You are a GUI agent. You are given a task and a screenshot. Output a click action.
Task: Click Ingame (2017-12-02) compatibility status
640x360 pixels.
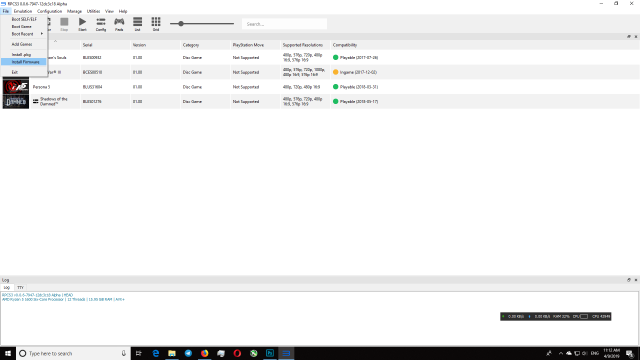tap(355, 72)
